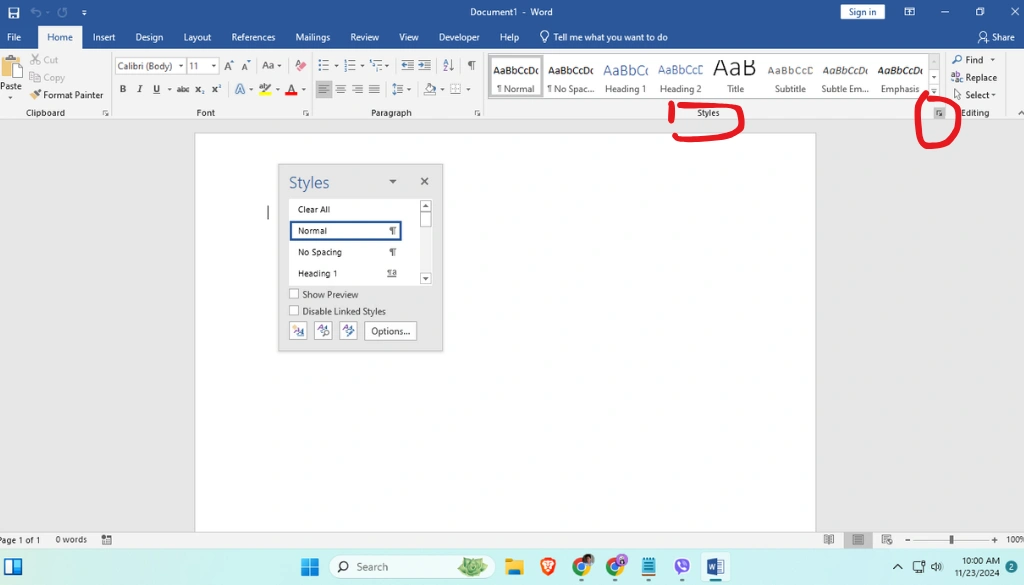Click Replace in Editing group
1024x585 pixels.
[974, 78]
